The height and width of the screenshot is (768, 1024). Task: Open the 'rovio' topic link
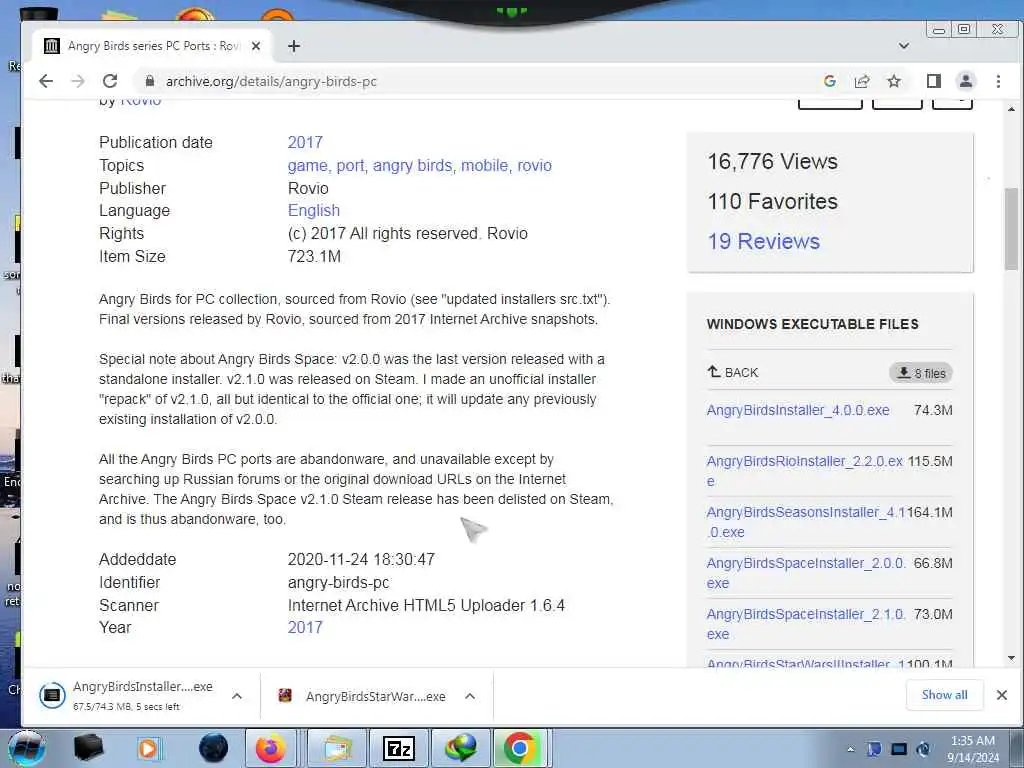coord(534,165)
